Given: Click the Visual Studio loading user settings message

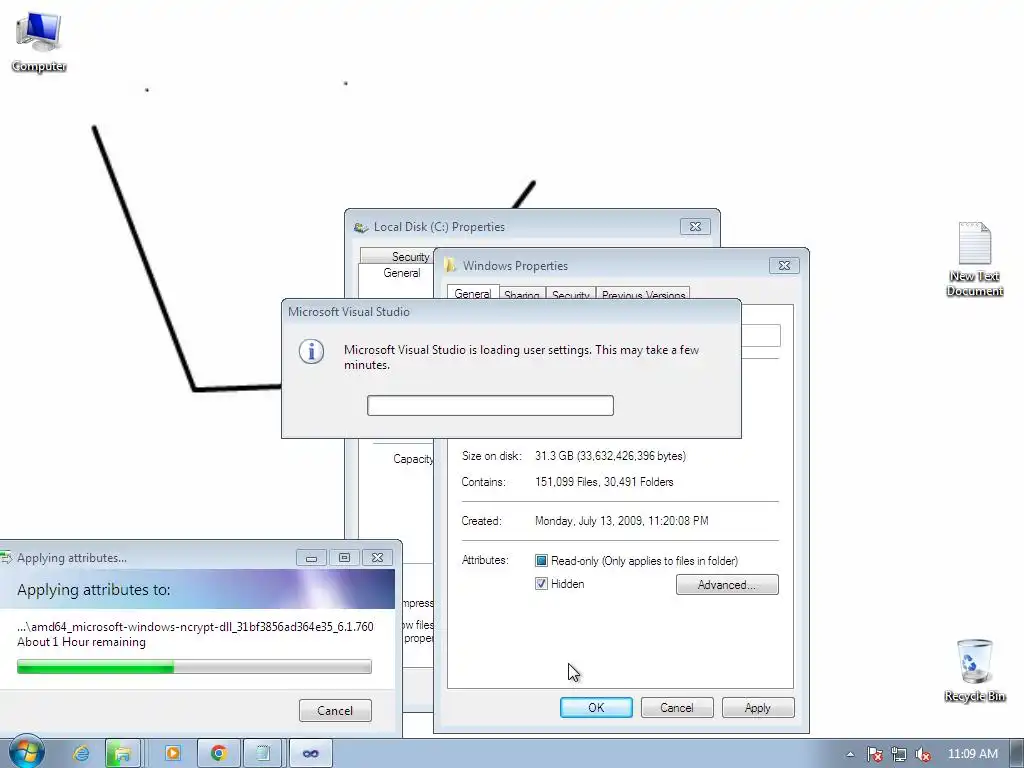Looking at the screenshot, I should (521, 357).
